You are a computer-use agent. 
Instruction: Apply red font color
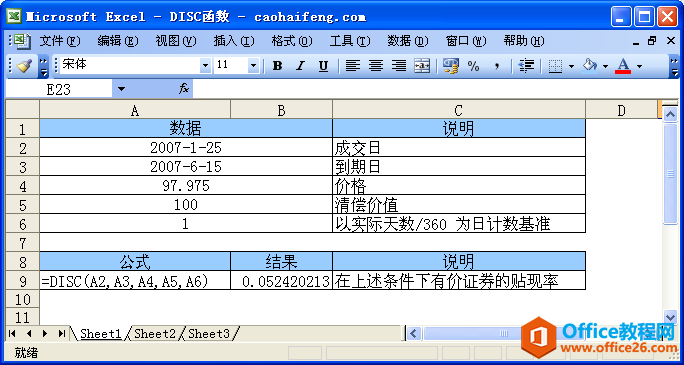click(x=623, y=66)
